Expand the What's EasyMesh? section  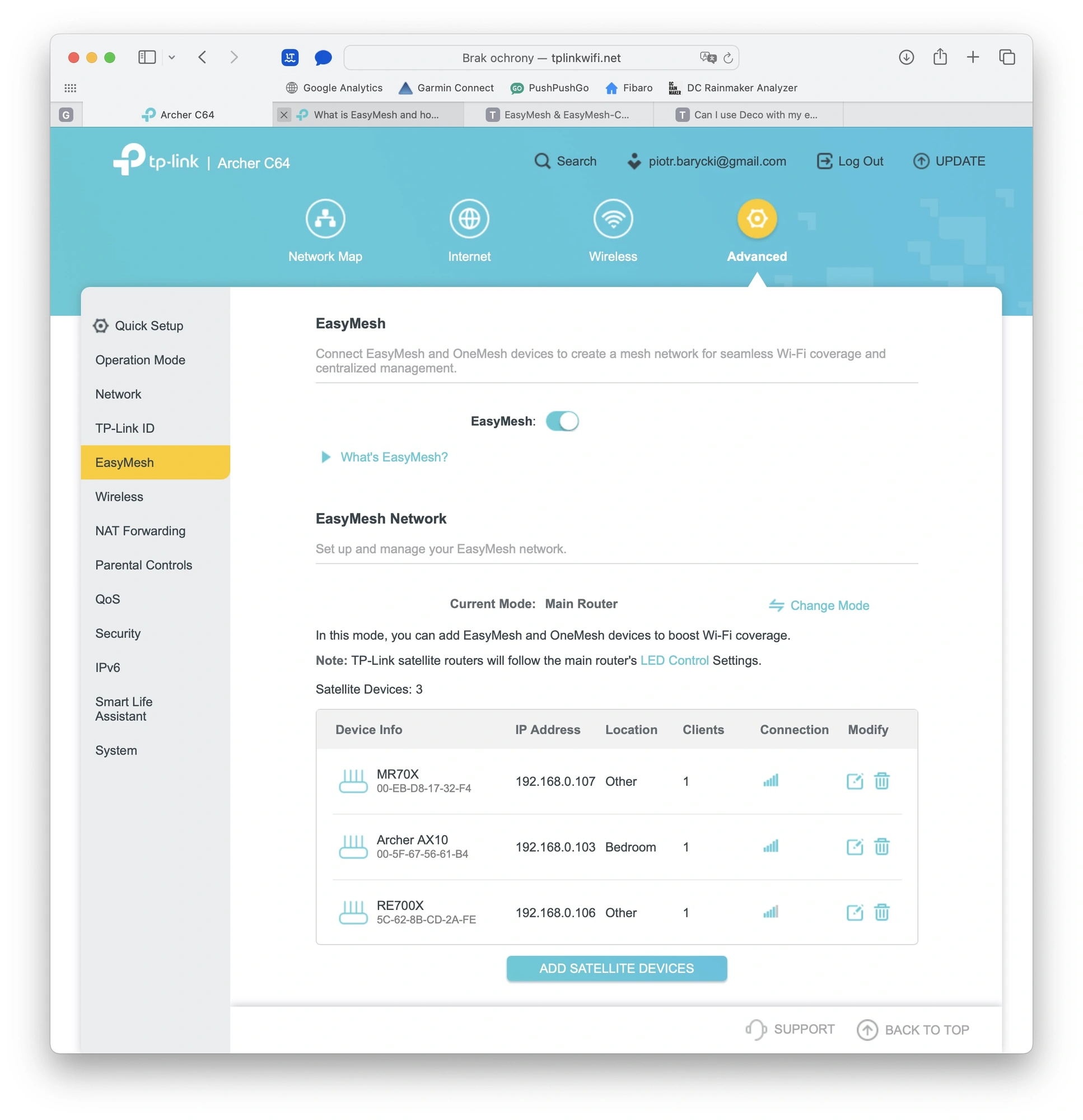385,456
